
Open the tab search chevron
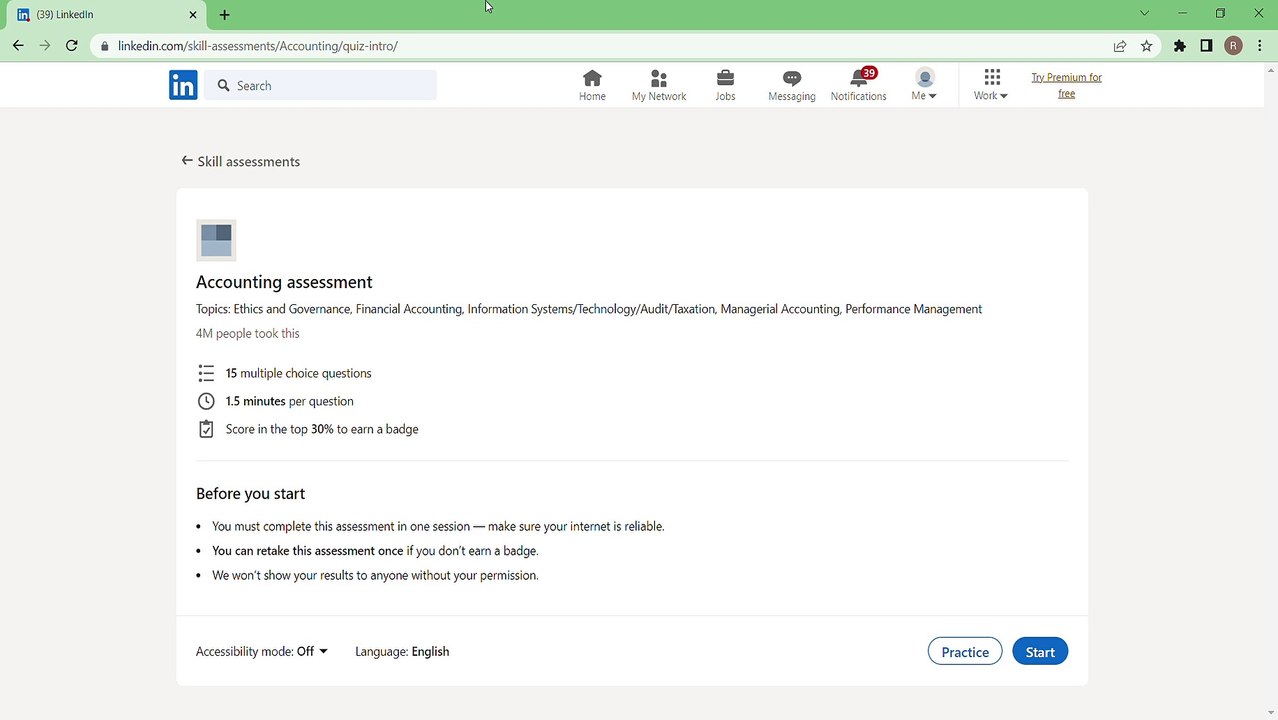click(x=1145, y=14)
